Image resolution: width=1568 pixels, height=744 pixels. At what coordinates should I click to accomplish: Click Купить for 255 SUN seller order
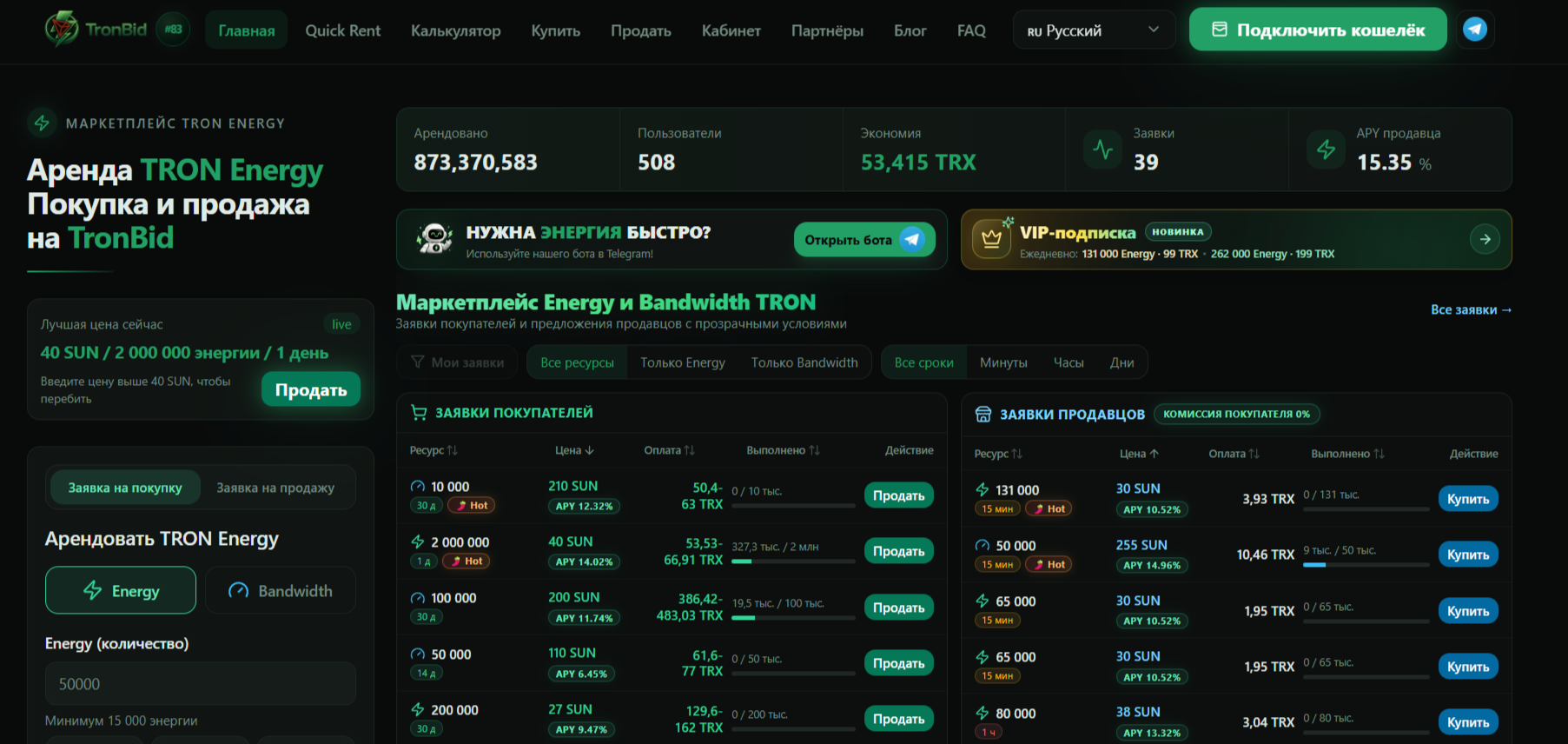pos(1468,555)
